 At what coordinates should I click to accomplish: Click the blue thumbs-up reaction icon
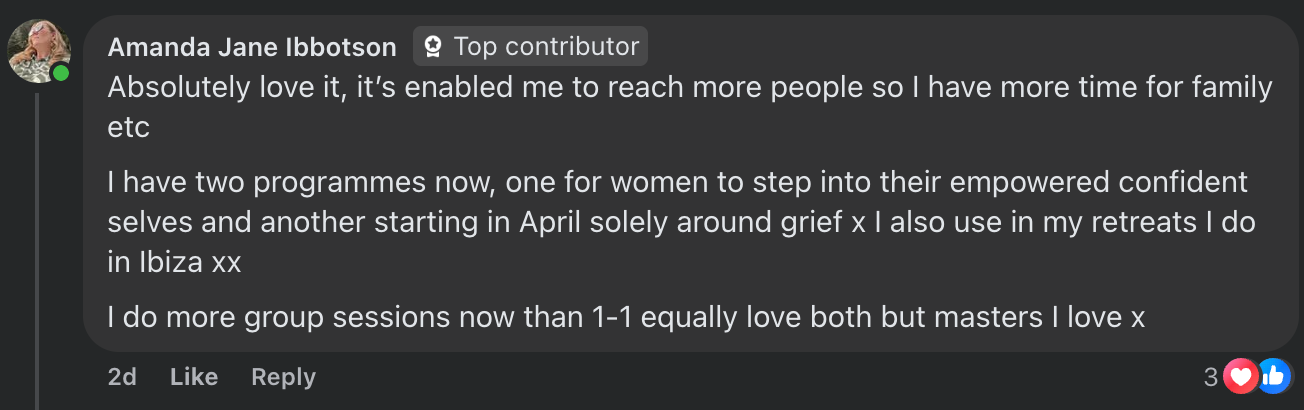click(1273, 376)
